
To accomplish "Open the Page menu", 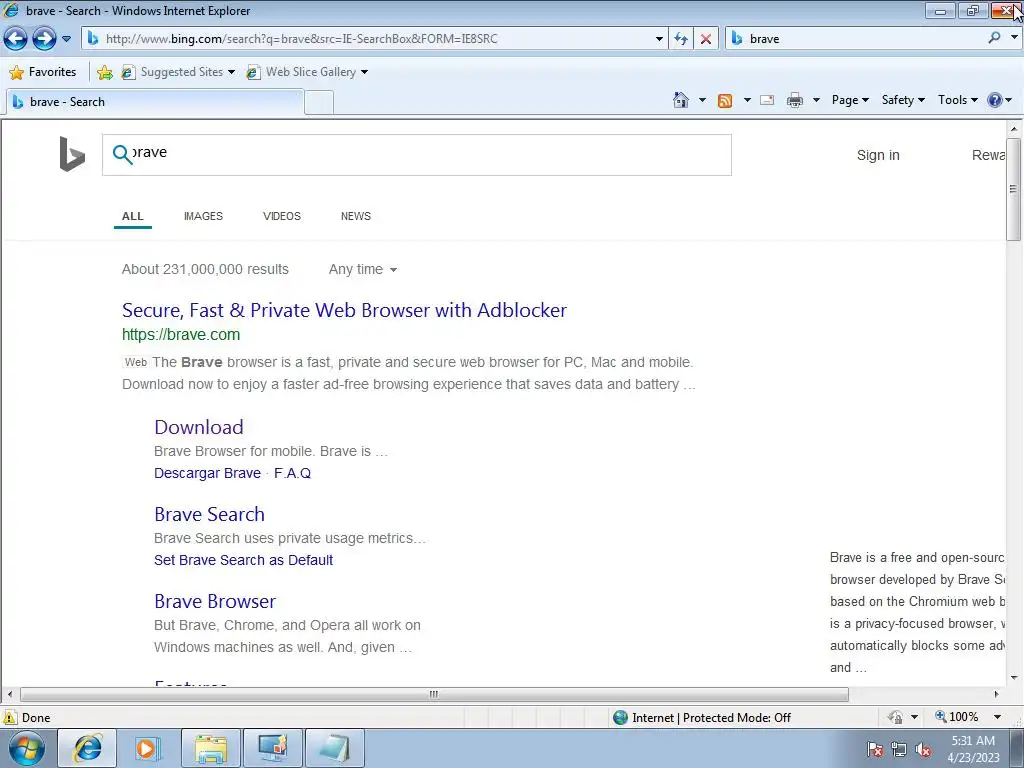I will pyautogui.click(x=850, y=100).
